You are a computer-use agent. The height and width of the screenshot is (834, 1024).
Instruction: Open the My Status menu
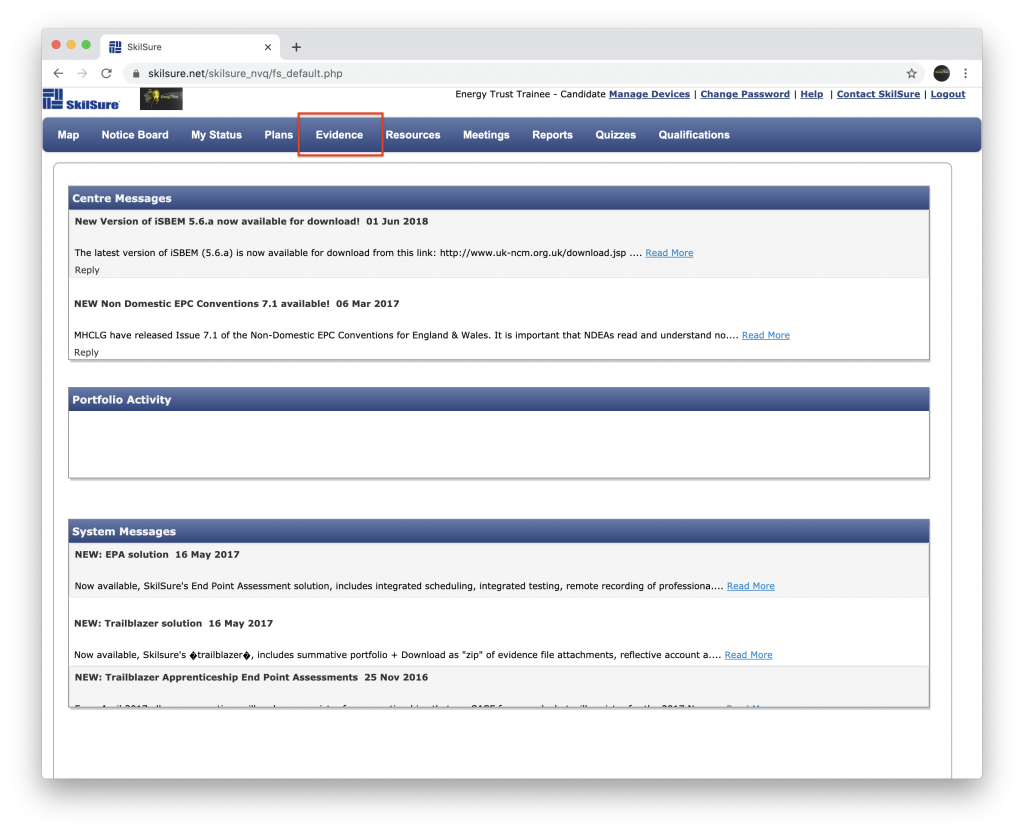pyautogui.click(x=216, y=135)
